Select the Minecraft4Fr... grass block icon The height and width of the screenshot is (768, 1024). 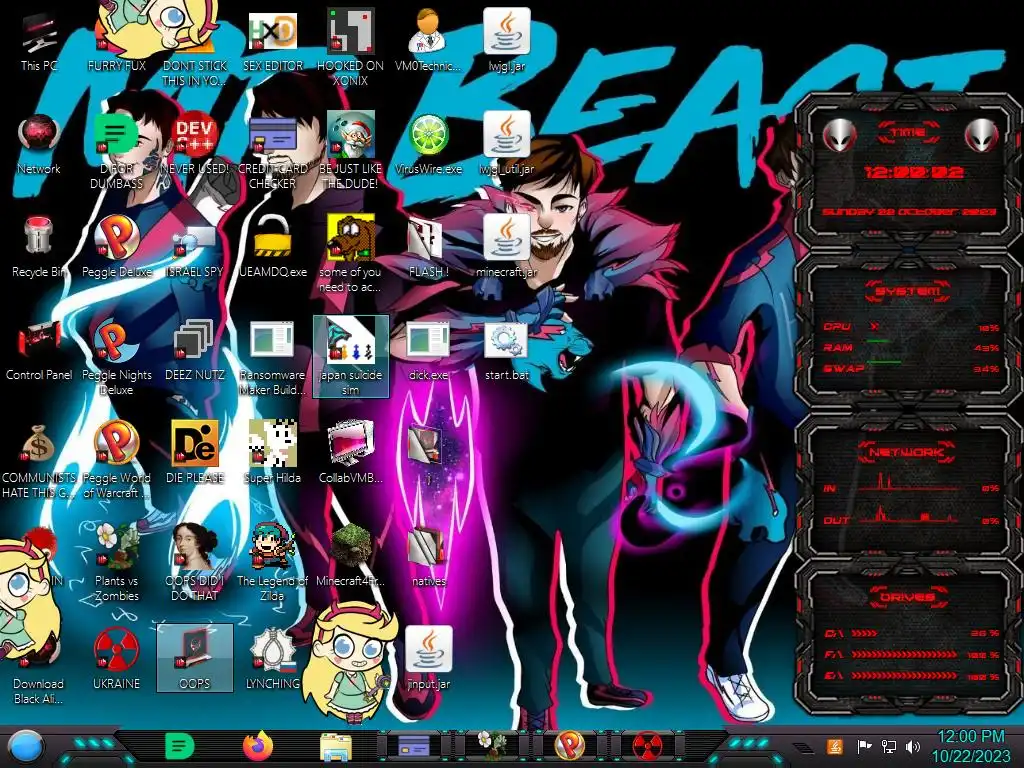350,556
